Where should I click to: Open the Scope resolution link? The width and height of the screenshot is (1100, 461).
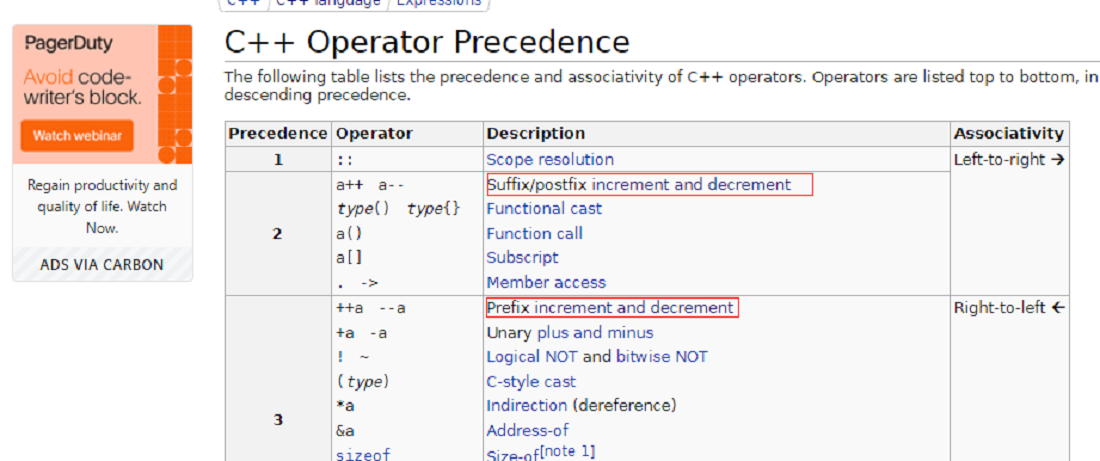(x=550, y=159)
